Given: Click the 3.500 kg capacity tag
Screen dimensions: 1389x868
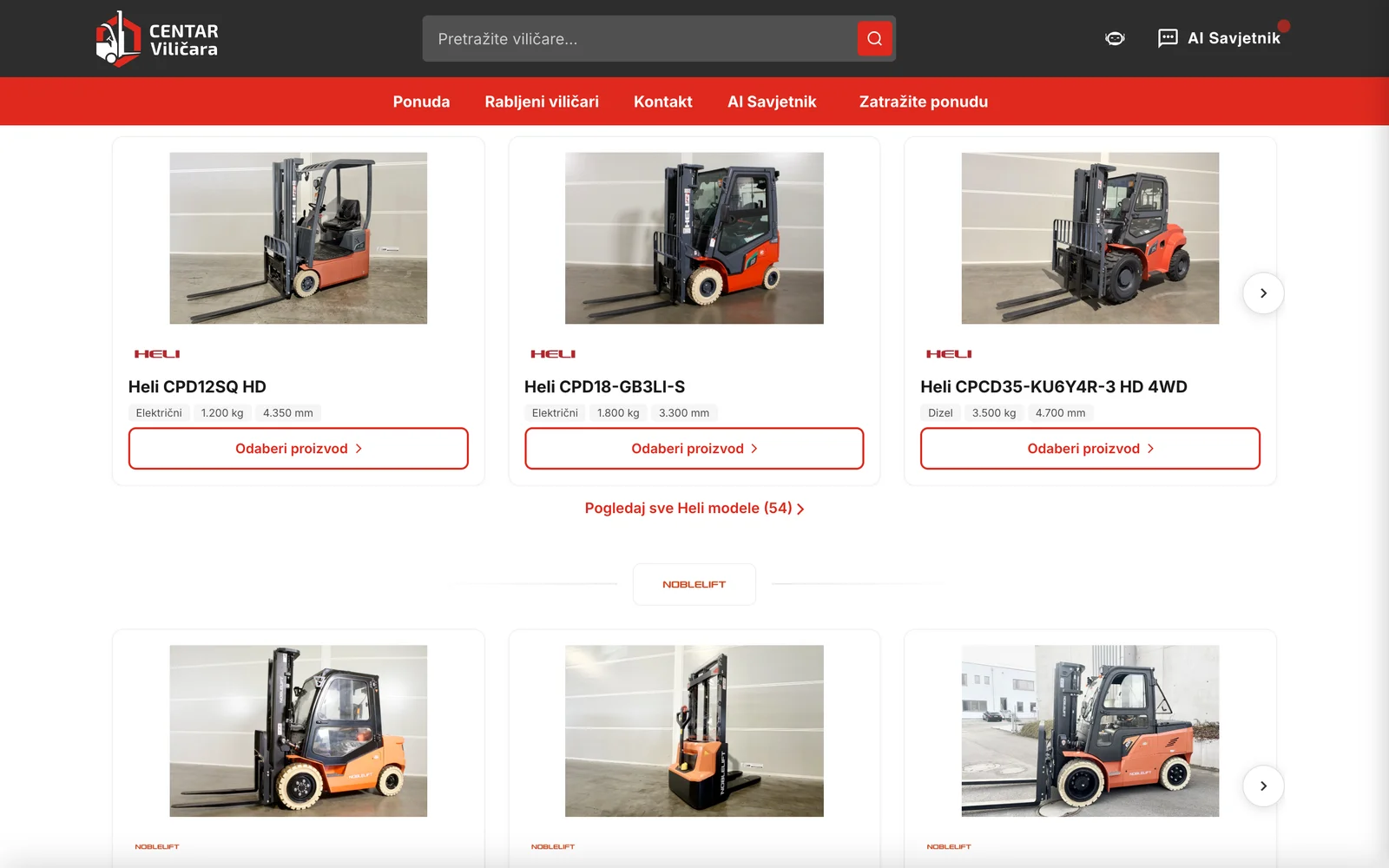Looking at the screenshot, I should 994,413.
